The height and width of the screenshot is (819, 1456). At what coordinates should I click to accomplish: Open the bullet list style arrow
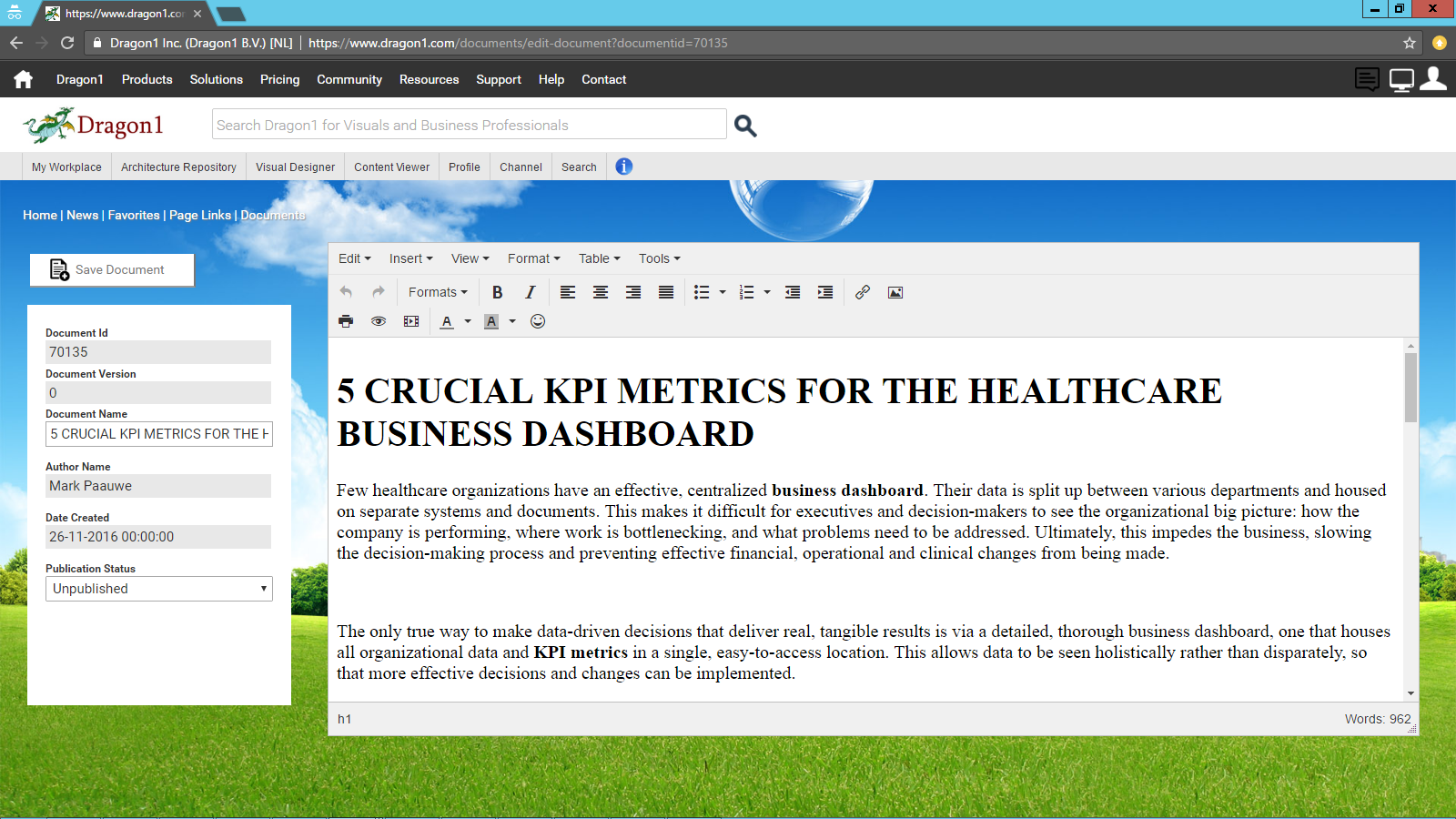click(723, 292)
